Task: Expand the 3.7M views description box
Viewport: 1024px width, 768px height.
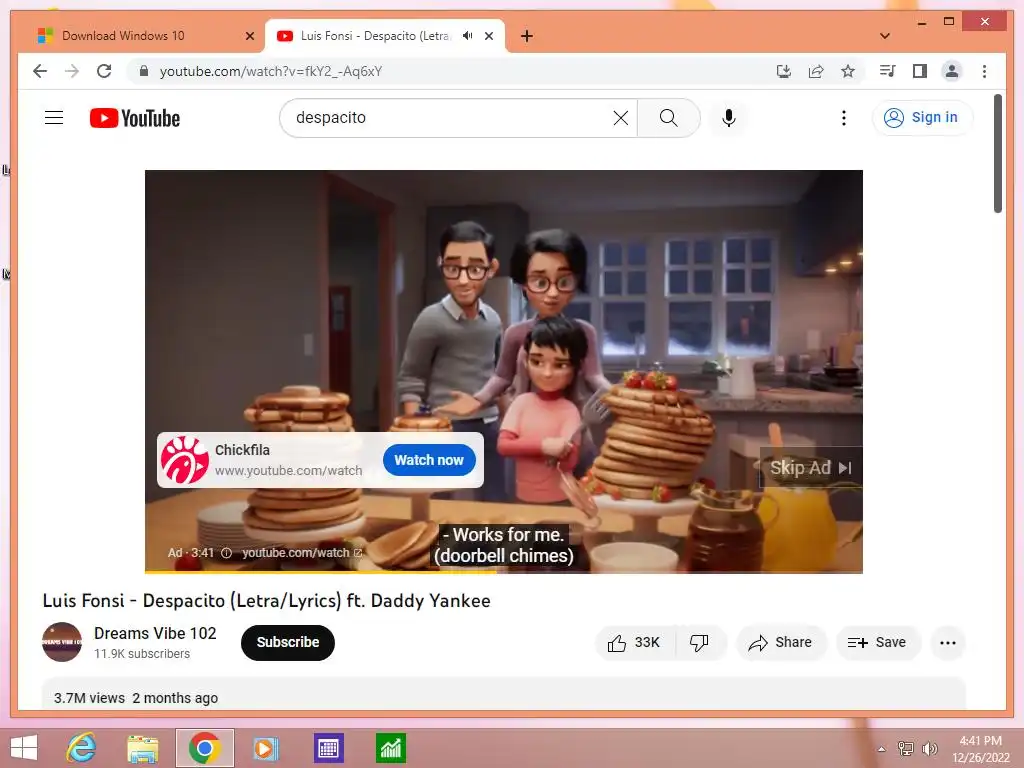Action: (504, 693)
